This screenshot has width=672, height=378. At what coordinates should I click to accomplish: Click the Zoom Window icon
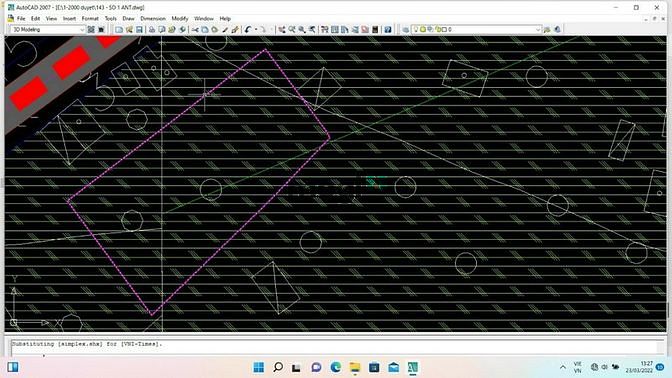click(x=302, y=30)
